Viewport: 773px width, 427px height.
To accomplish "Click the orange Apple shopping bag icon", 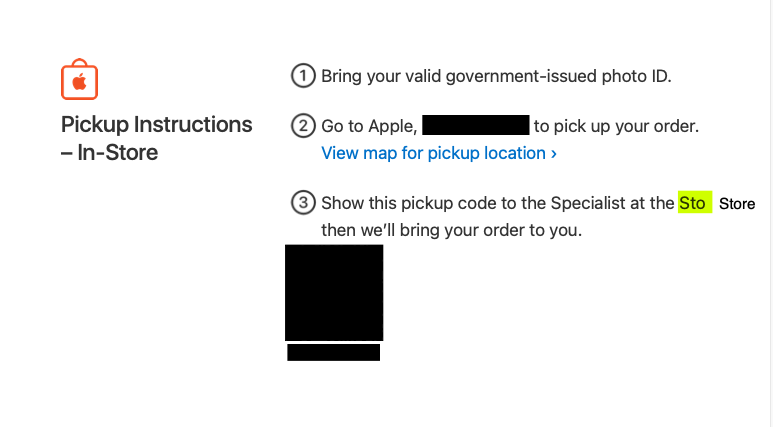I will tap(79, 79).
